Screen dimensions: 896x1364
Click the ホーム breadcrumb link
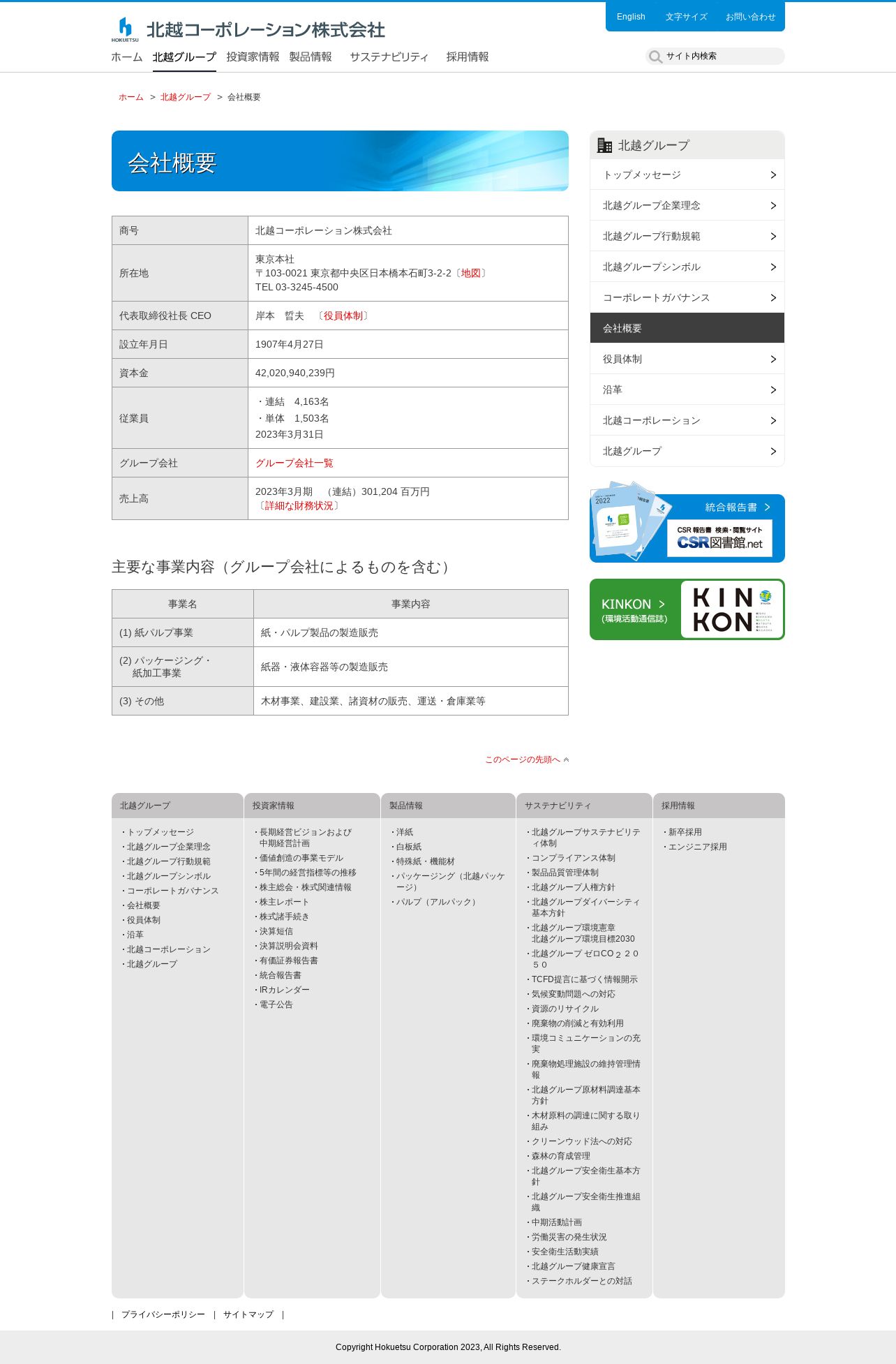(x=130, y=97)
